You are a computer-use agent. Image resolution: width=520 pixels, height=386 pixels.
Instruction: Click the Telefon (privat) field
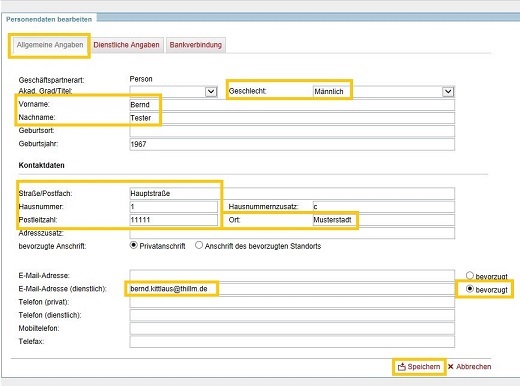(292, 302)
